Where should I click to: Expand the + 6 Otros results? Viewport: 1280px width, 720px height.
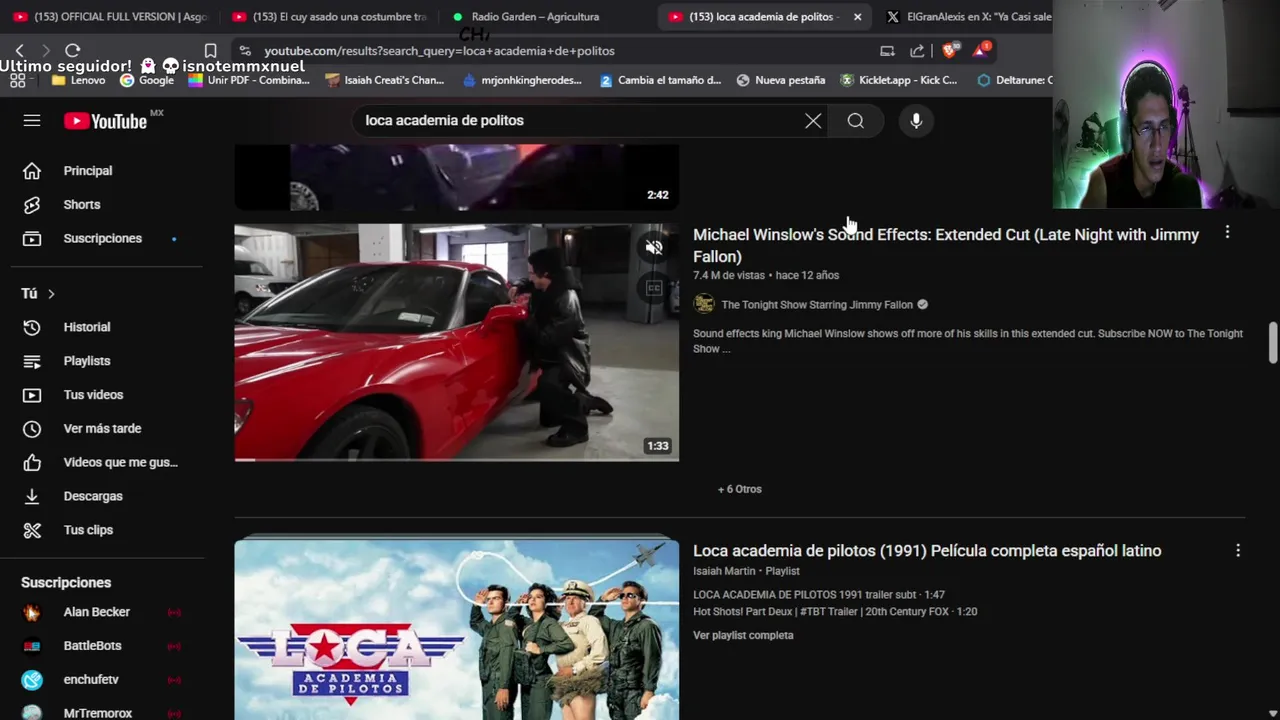(x=740, y=489)
